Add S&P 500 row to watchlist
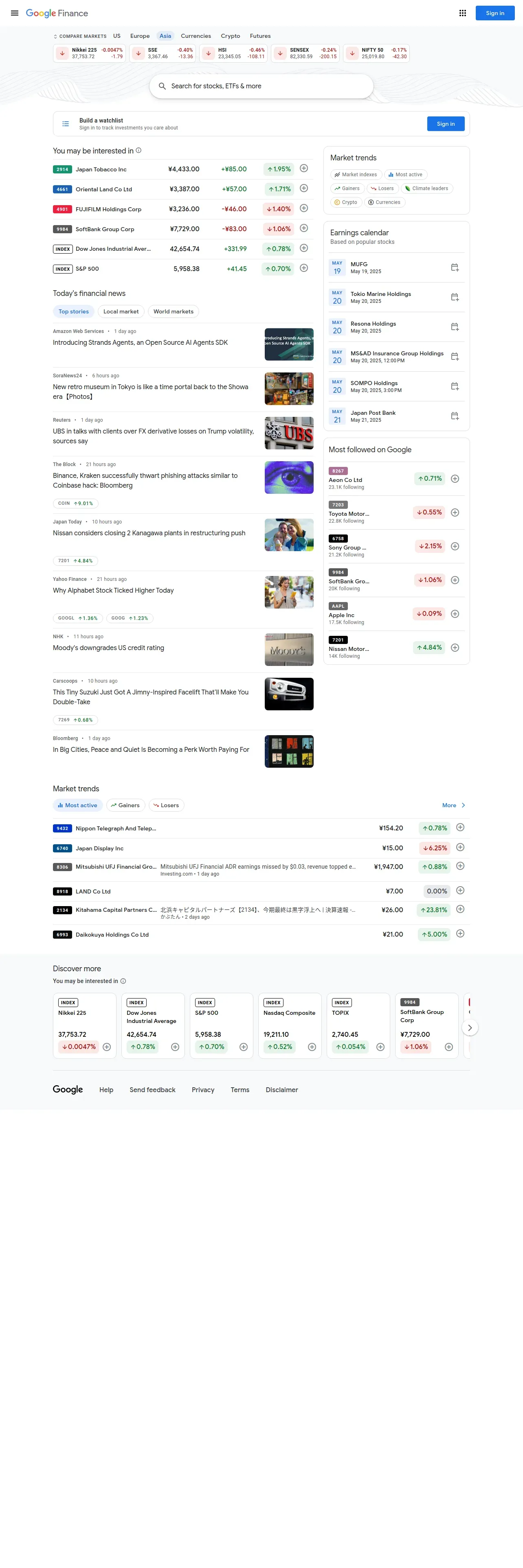 [304, 268]
